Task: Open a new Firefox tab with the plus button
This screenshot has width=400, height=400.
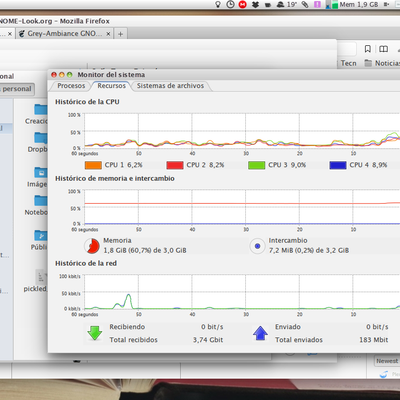Action: click(121, 34)
